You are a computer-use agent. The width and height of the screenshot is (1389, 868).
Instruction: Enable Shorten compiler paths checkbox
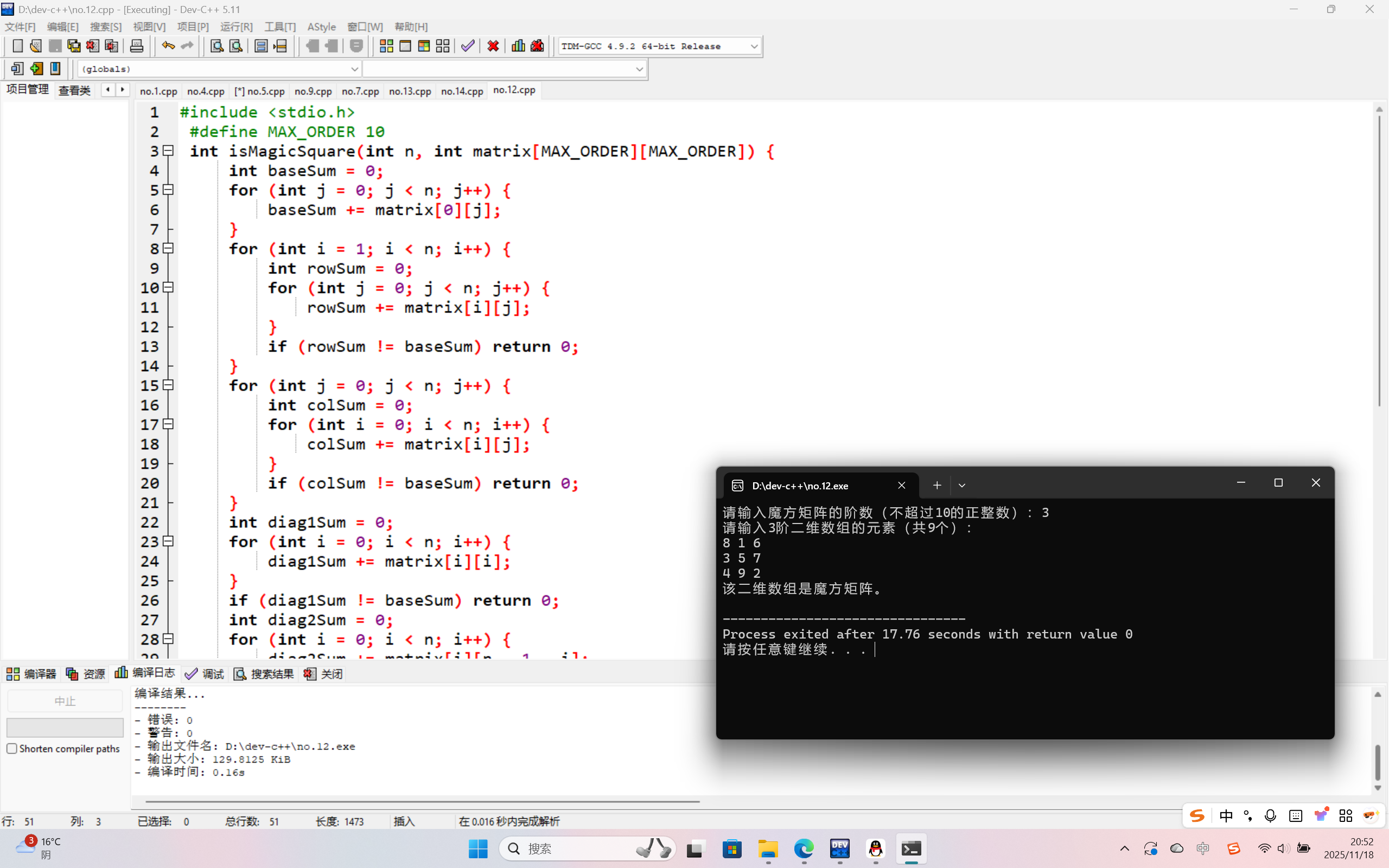point(11,749)
